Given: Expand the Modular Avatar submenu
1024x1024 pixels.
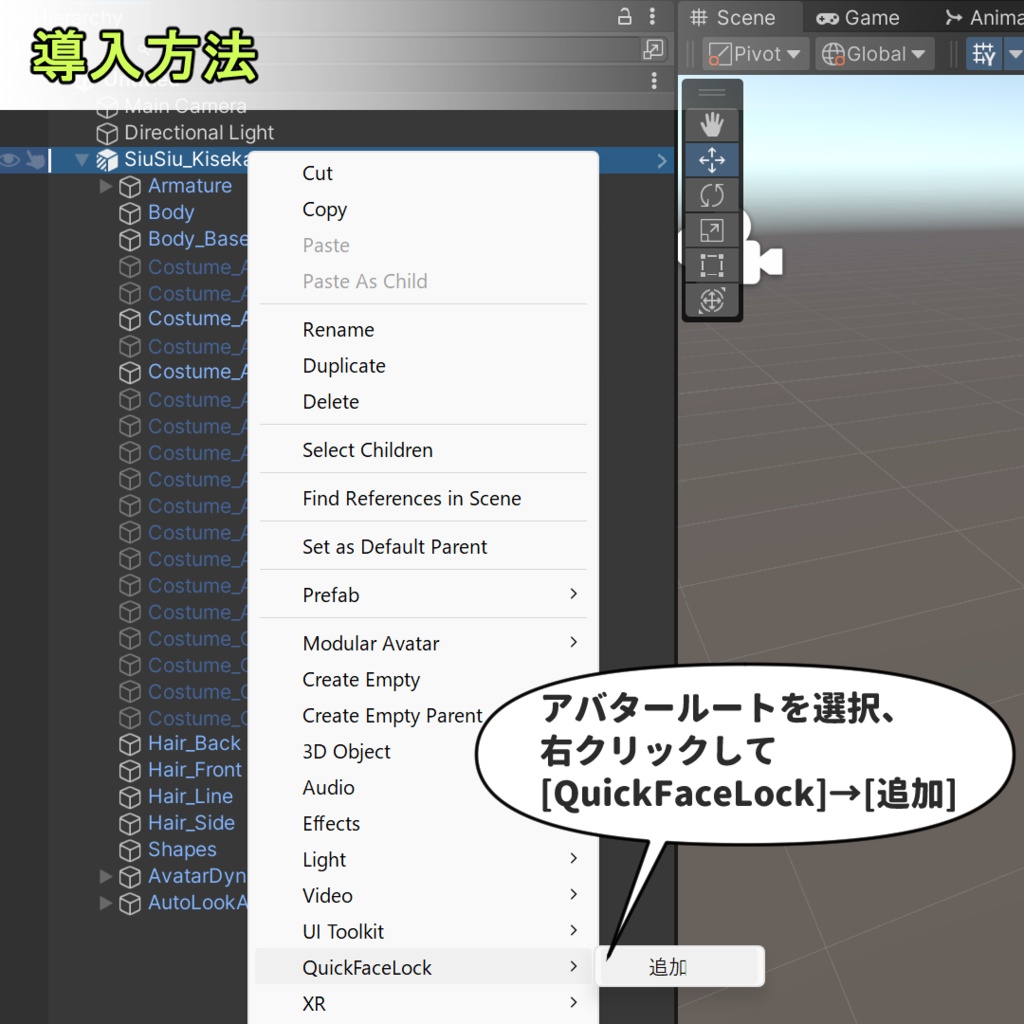Looking at the screenshot, I should coord(423,643).
